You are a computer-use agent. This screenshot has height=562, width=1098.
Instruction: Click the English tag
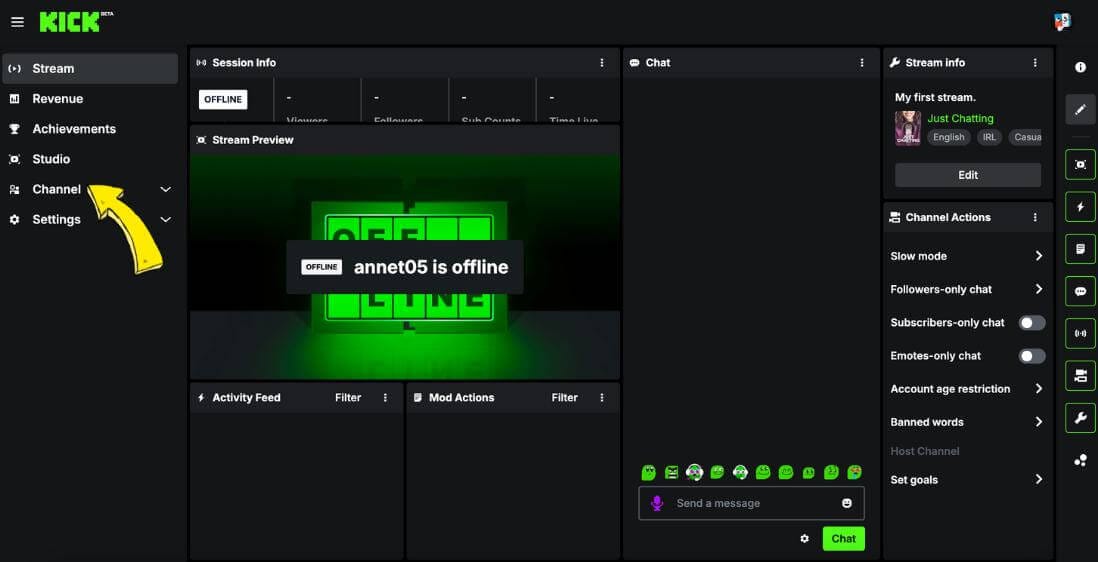(x=949, y=137)
